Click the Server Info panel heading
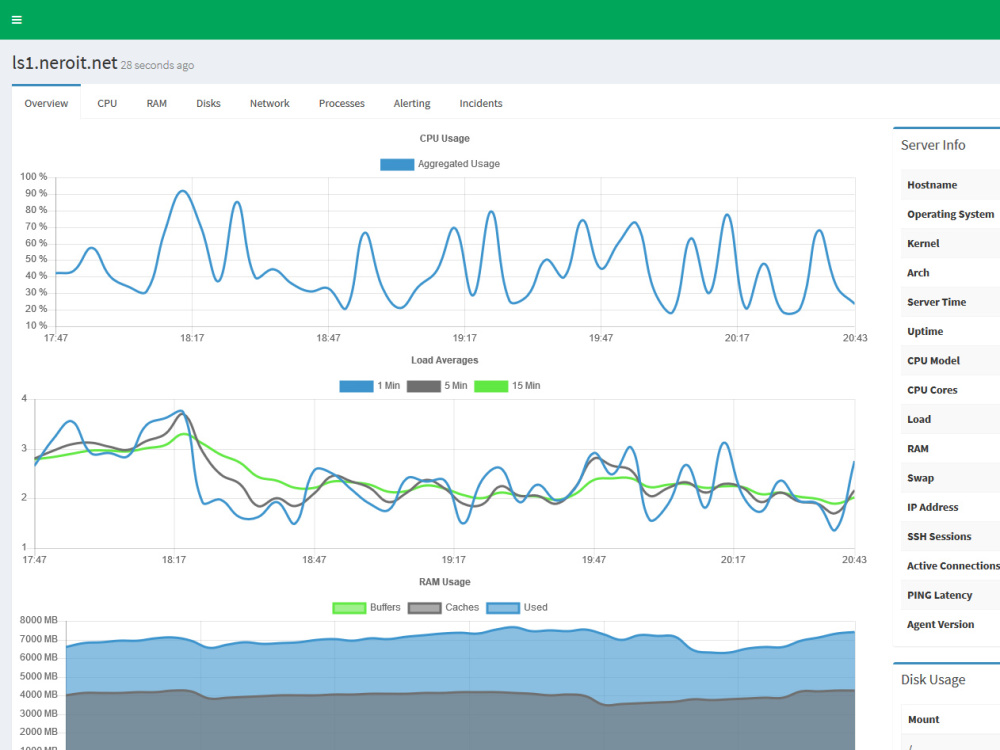Image resolution: width=1000 pixels, height=750 pixels. tap(933, 145)
